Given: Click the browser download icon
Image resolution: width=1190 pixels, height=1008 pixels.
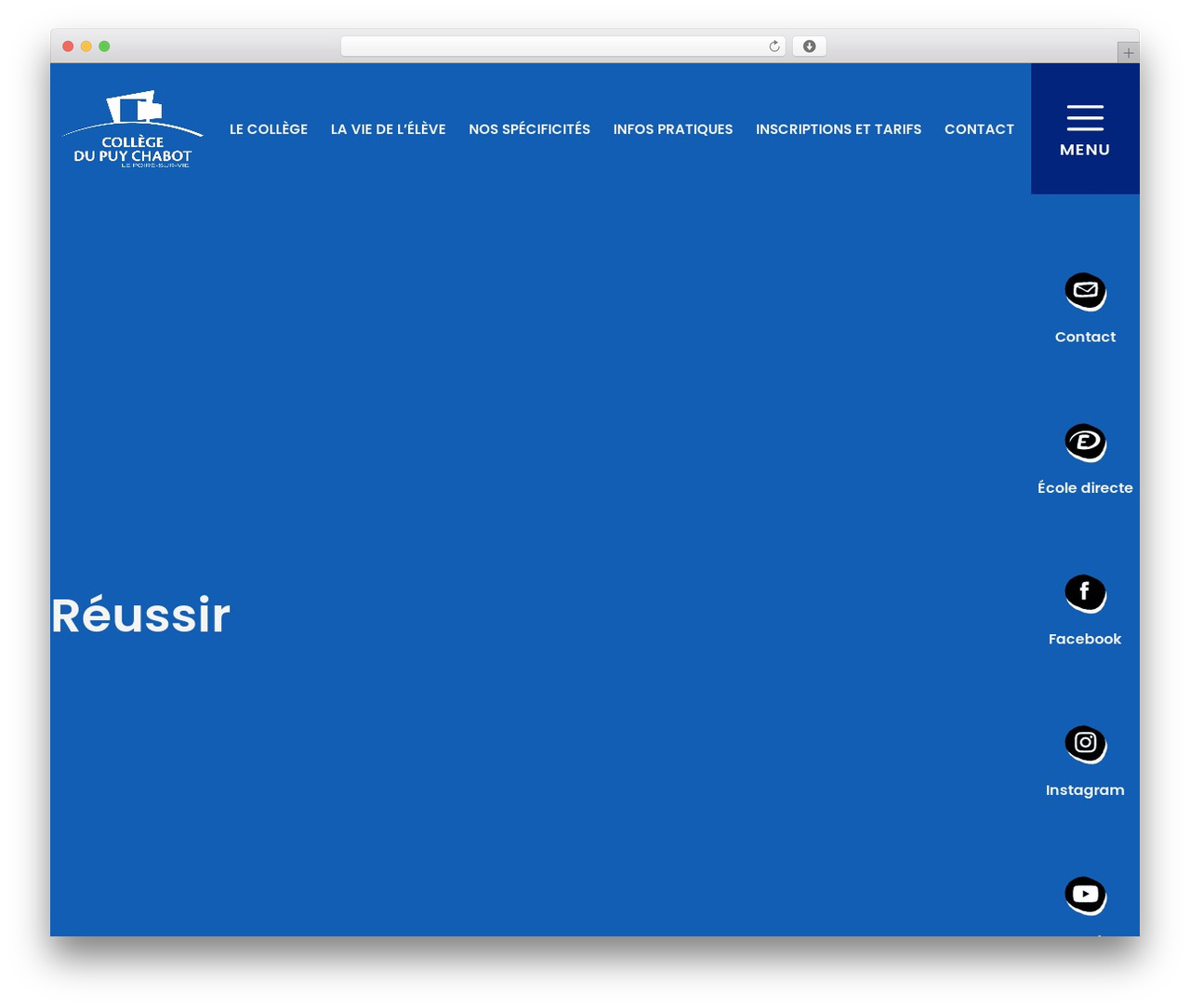Looking at the screenshot, I should [x=809, y=46].
